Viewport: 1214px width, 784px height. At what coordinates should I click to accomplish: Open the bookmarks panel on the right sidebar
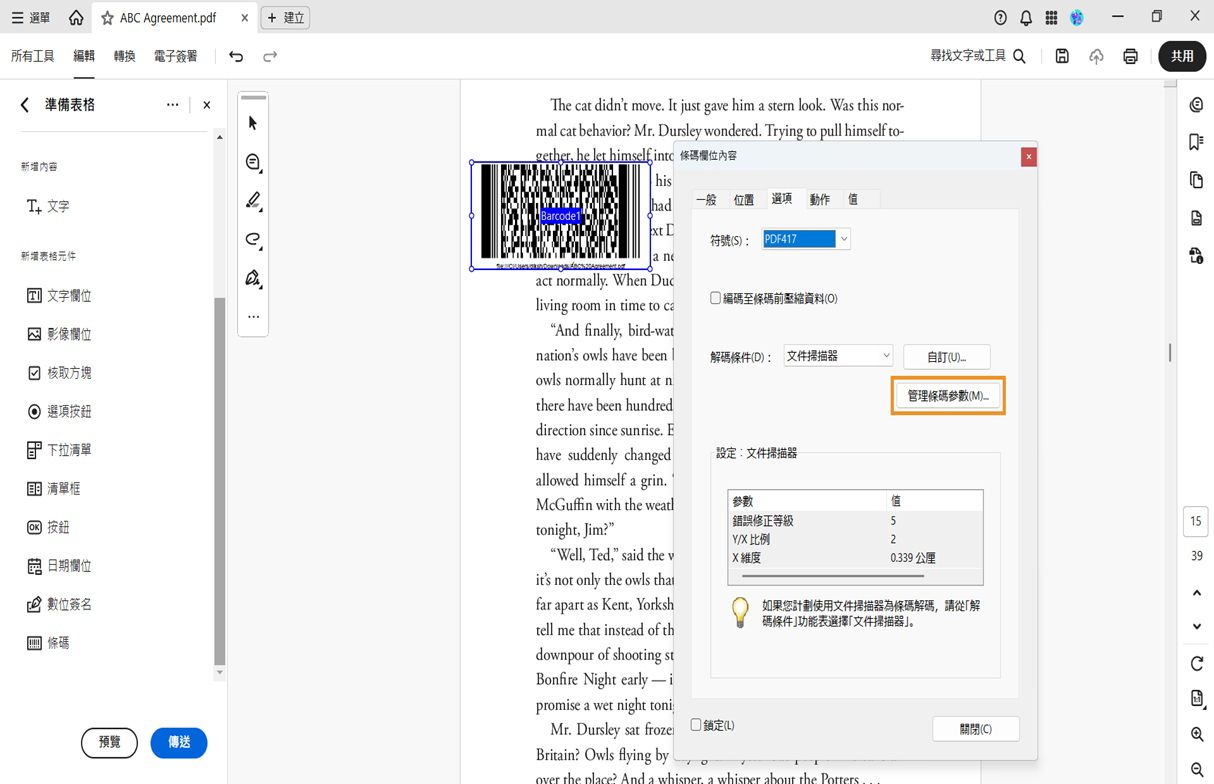click(1196, 141)
